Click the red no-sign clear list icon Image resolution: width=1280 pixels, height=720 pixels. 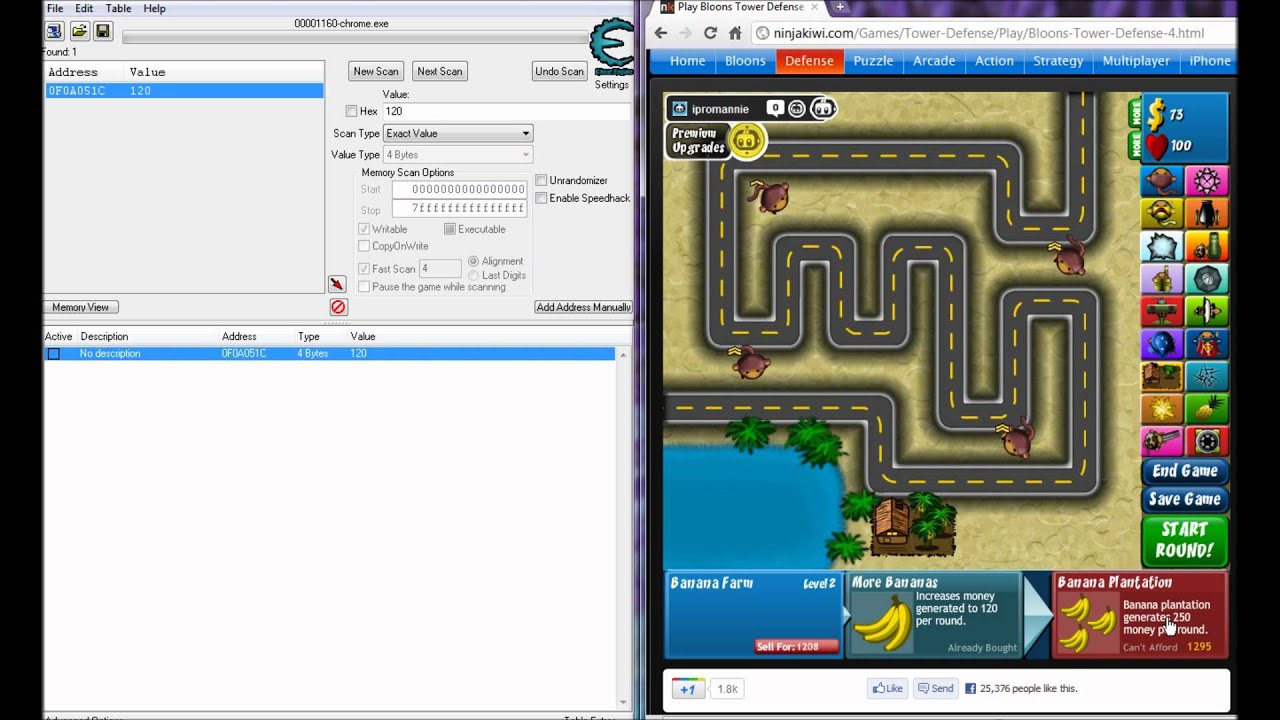[338, 307]
